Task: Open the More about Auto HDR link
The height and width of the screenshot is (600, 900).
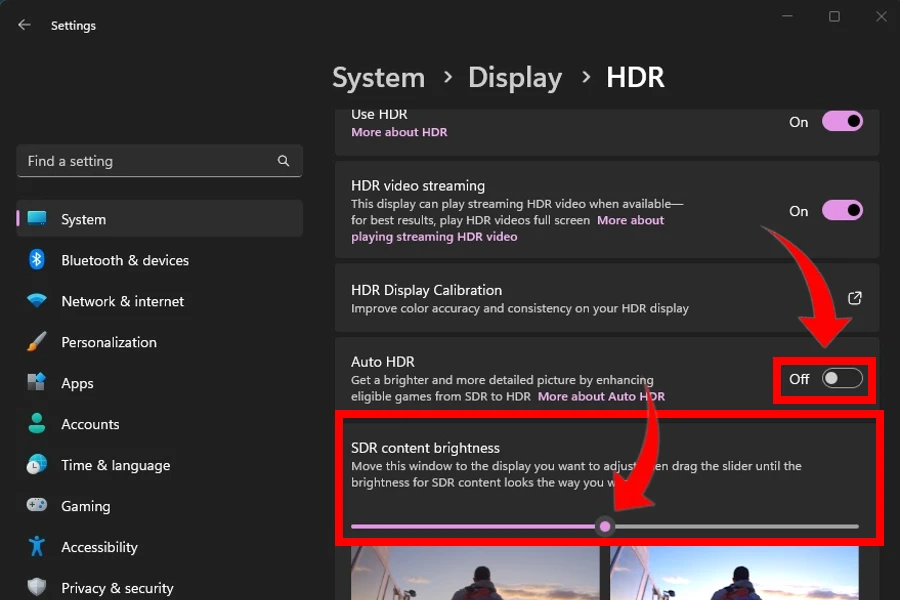Action: (x=601, y=396)
